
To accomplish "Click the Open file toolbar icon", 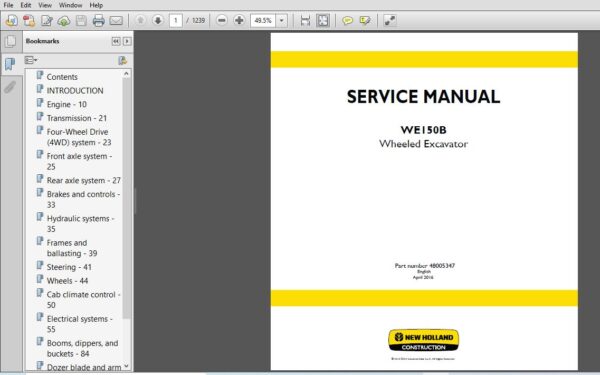I will point(11,20).
